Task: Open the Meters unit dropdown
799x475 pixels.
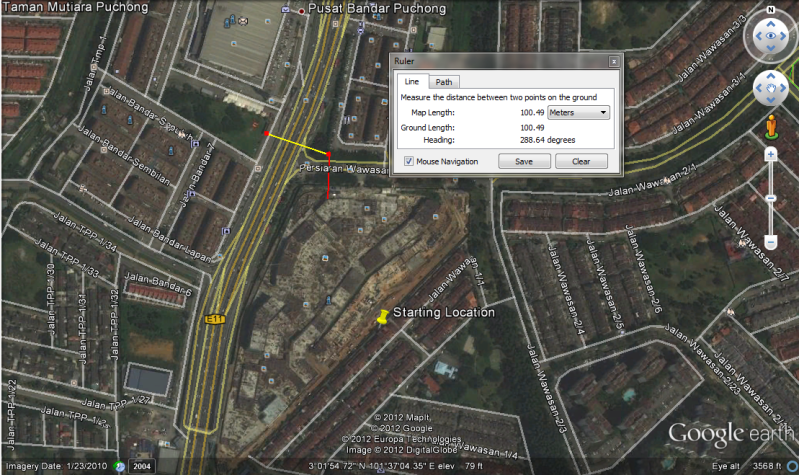Action: [x=578, y=113]
